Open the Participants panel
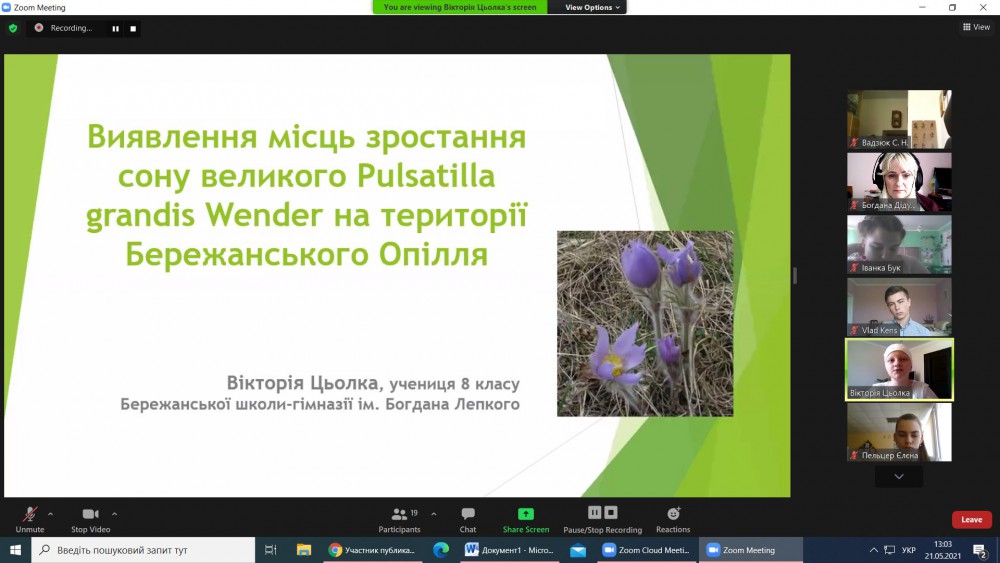Image resolution: width=1000 pixels, height=563 pixels. [x=399, y=515]
